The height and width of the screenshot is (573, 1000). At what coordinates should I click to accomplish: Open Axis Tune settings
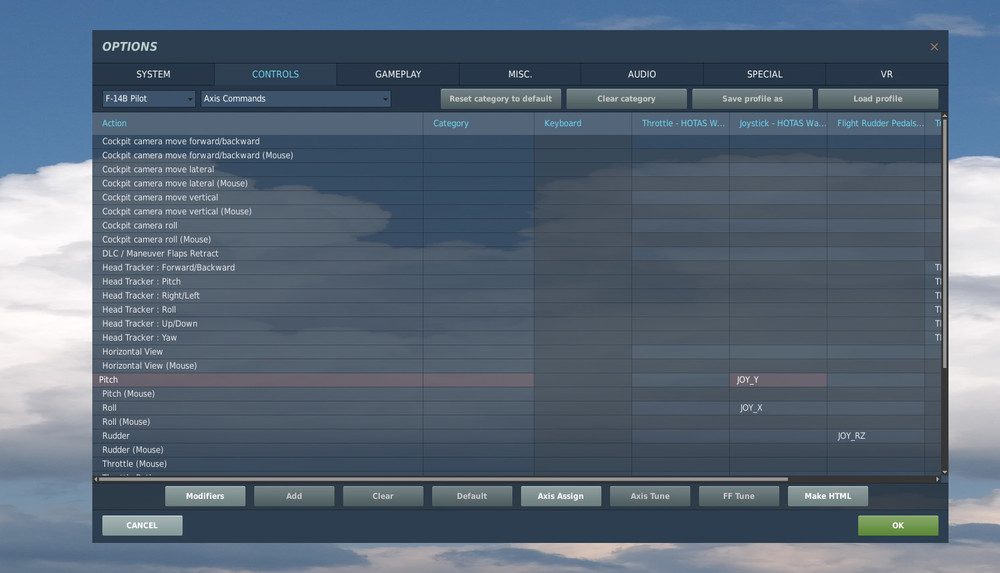650,496
